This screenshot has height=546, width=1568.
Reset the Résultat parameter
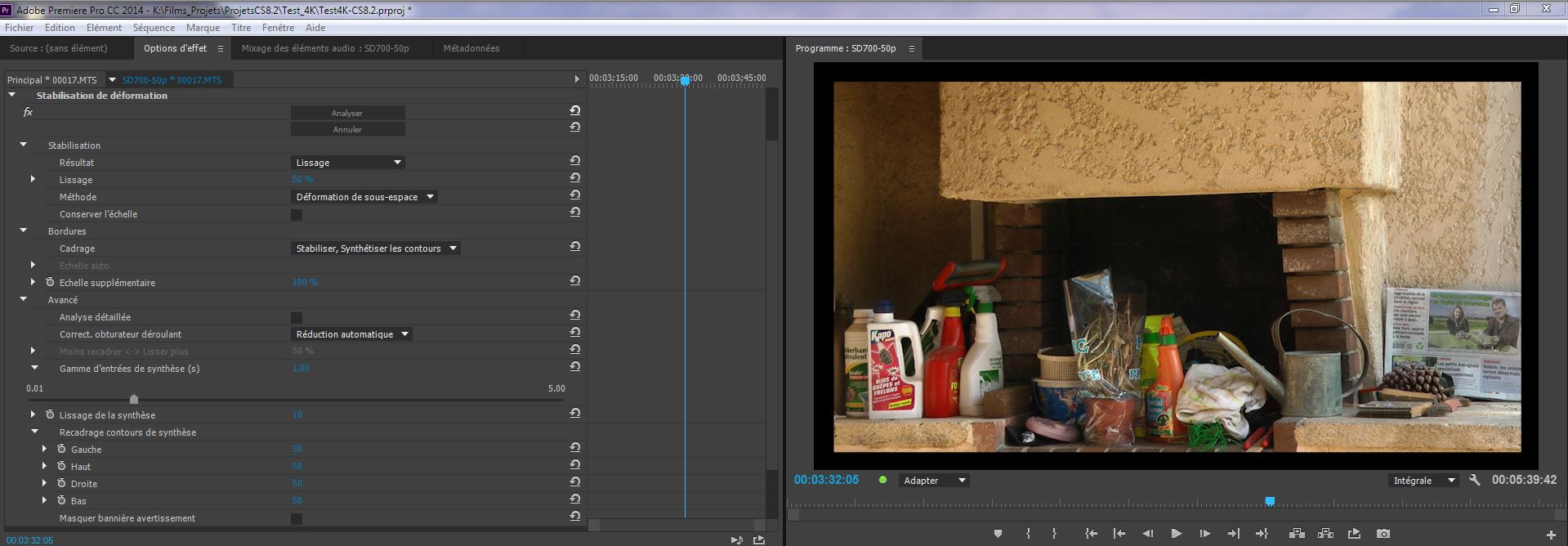coord(575,161)
